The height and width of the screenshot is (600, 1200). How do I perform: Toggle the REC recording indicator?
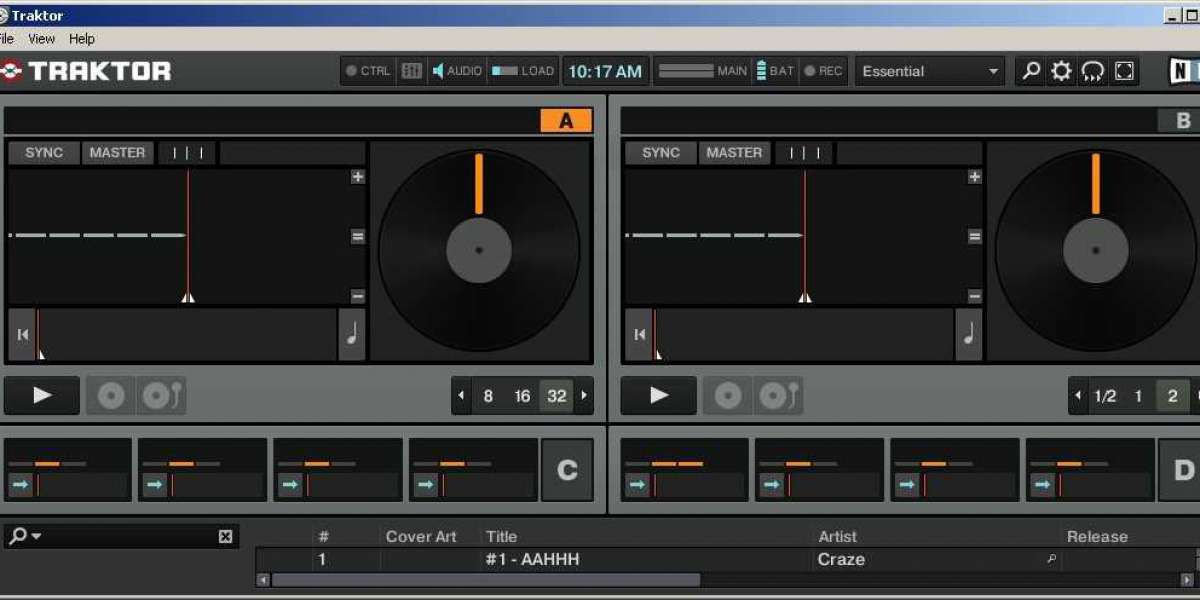point(824,71)
